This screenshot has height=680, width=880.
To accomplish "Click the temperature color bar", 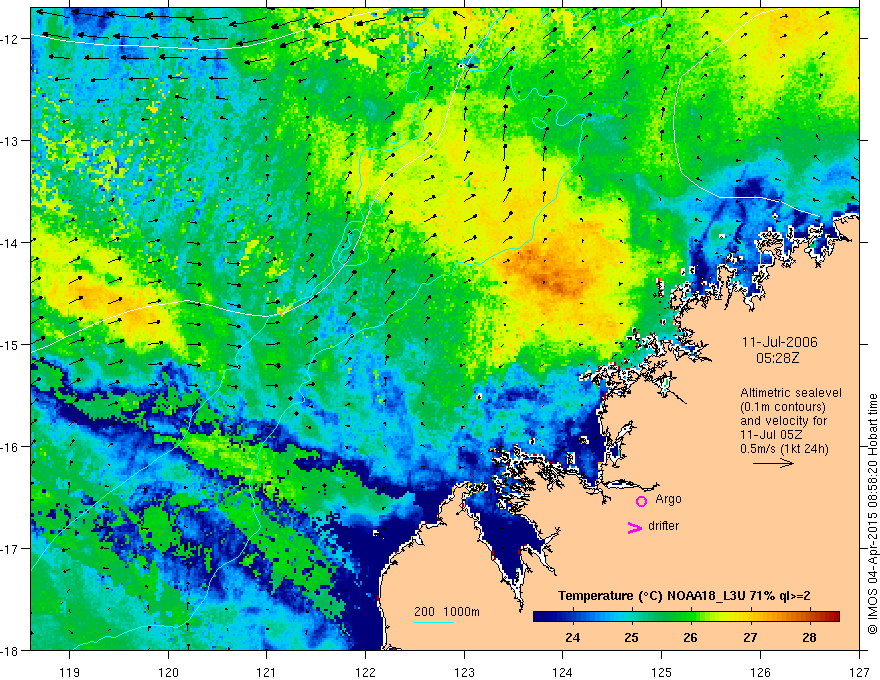I will click(x=686, y=617).
